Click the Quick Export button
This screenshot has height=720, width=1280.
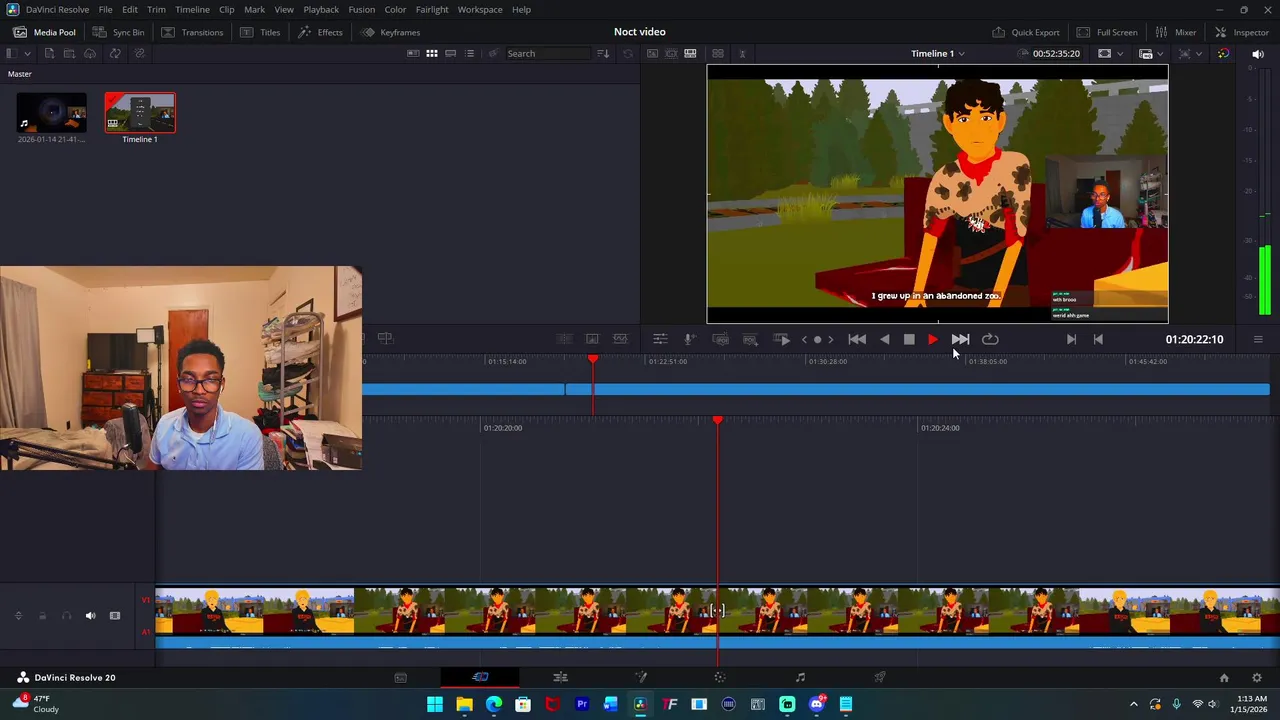pyautogui.click(x=1026, y=32)
